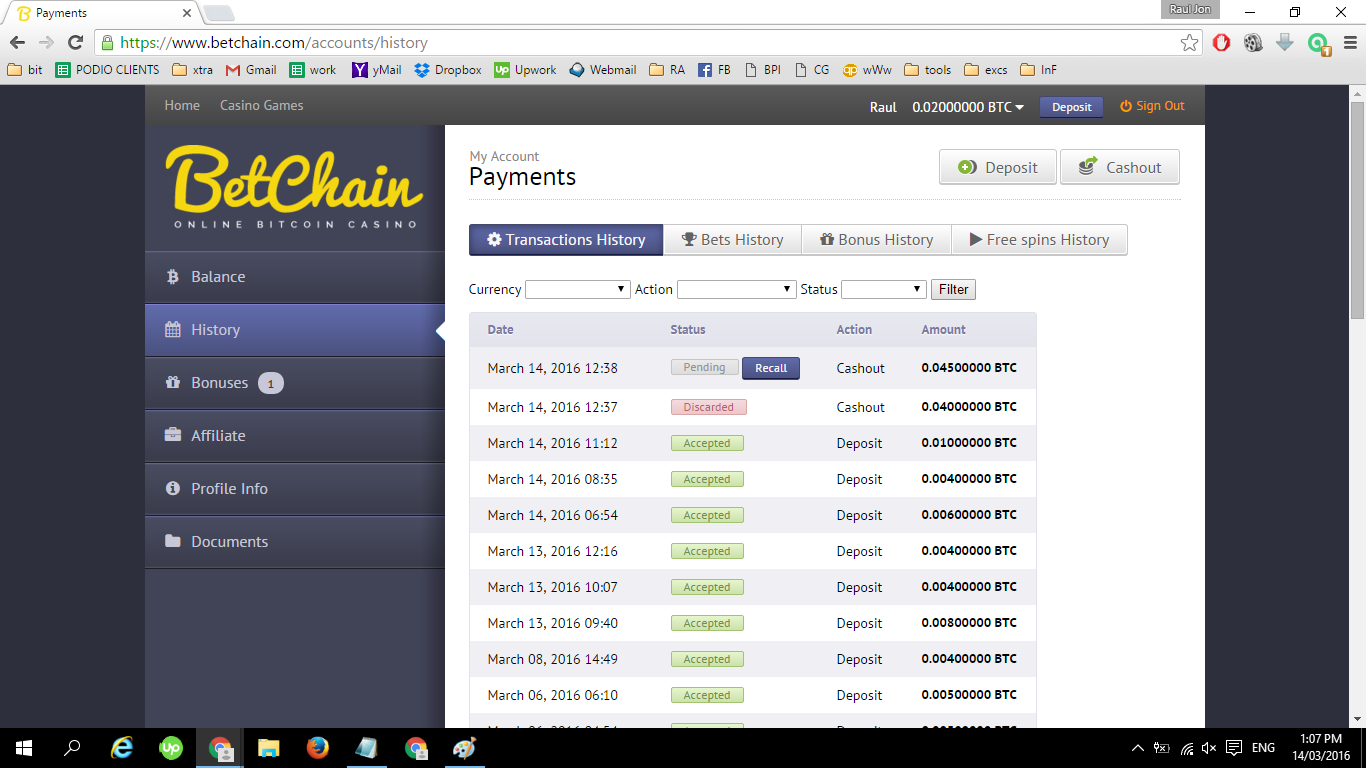1366x768 pixels.
Task: Click the page vertical scrollbar thumb
Action: [x=1357, y=210]
